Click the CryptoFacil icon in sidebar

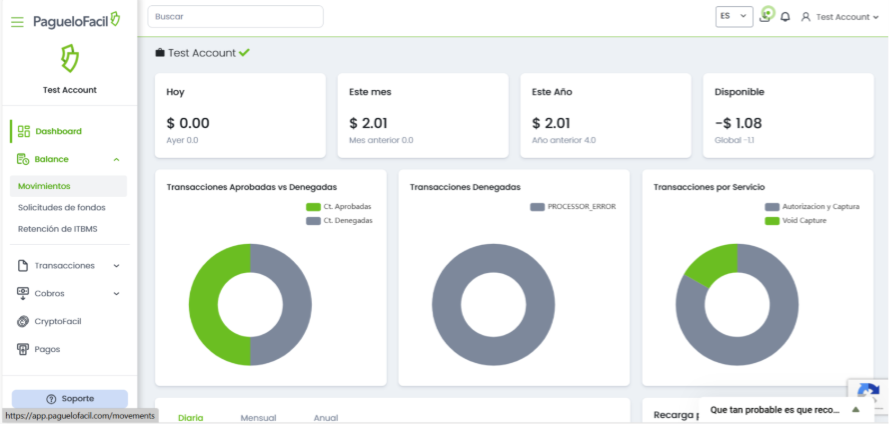point(24,321)
